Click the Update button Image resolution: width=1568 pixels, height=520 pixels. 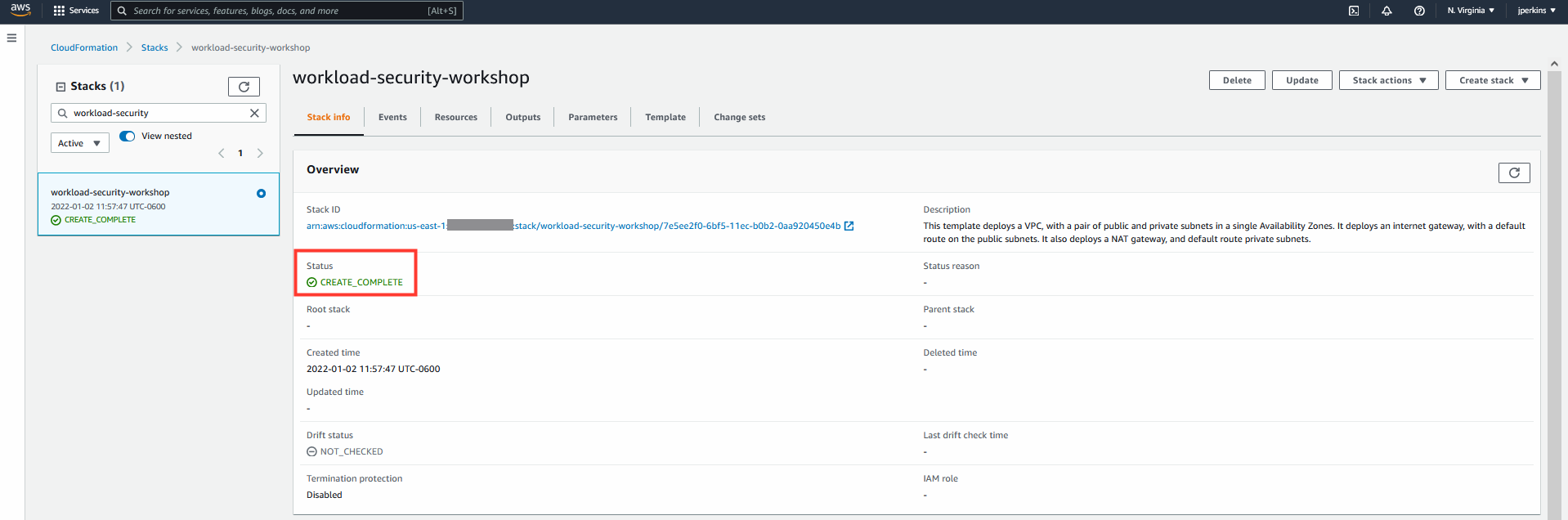[x=1302, y=80]
